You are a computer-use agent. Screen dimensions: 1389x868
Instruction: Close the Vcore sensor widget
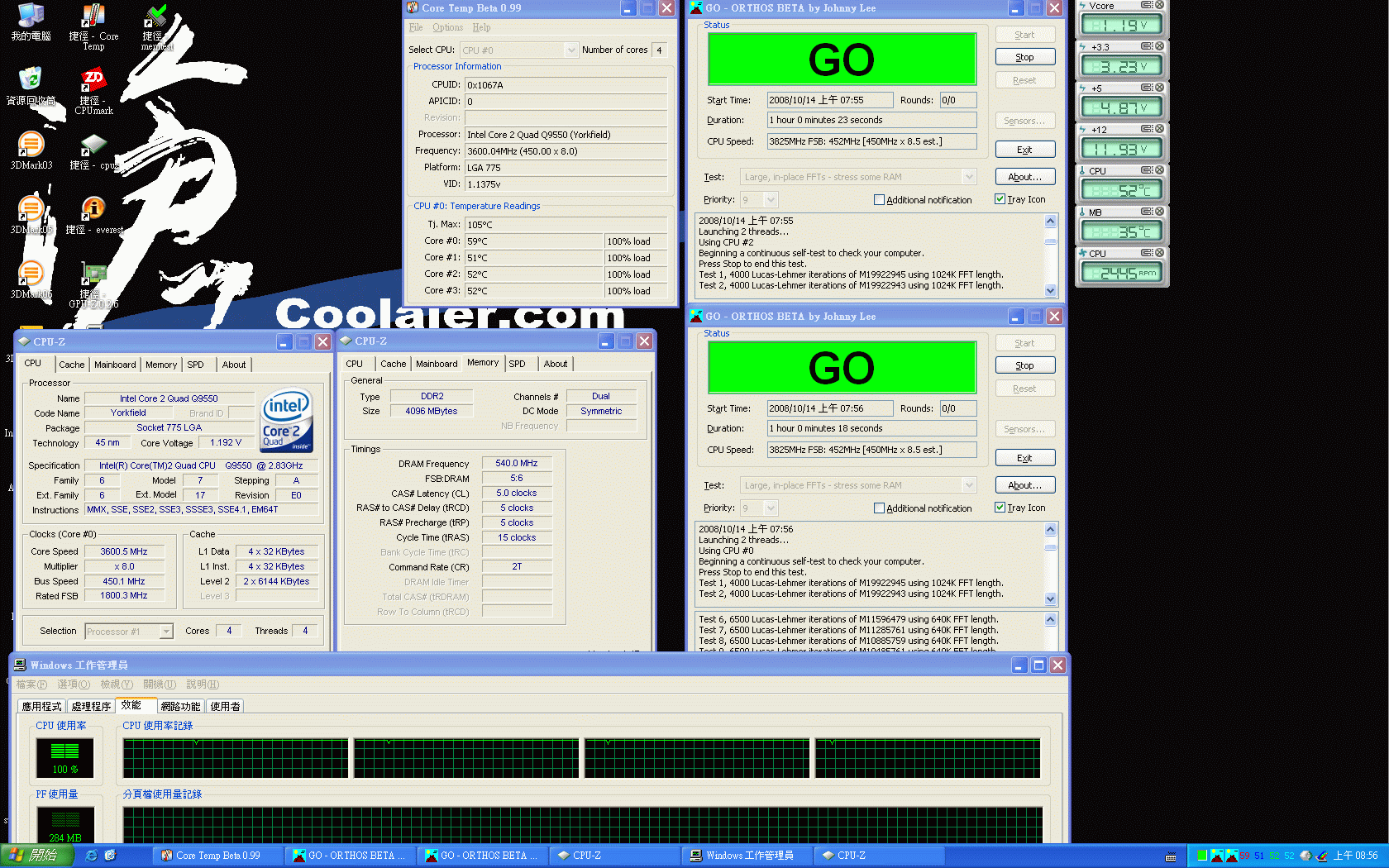1160,5
